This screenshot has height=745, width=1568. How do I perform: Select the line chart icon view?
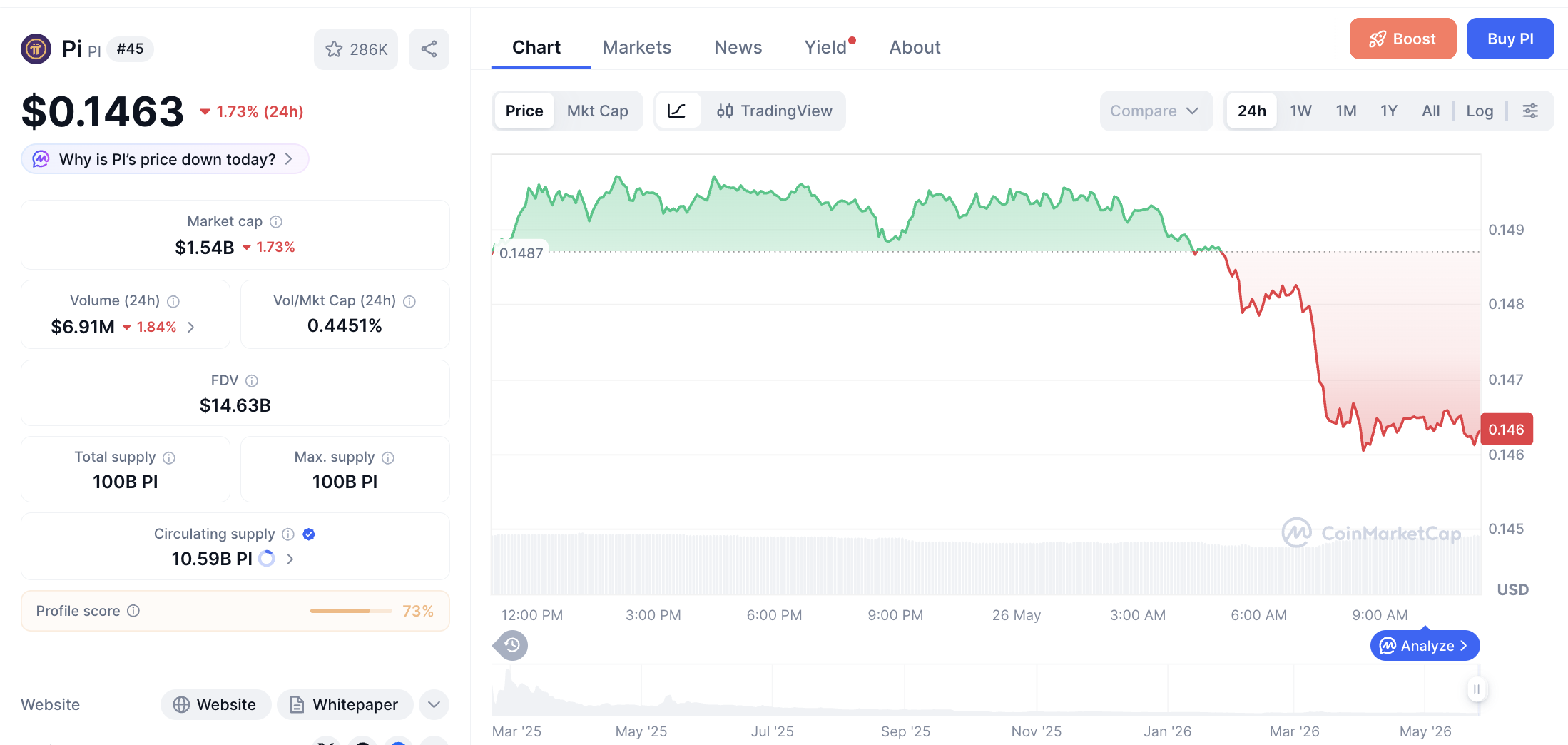coord(676,111)
